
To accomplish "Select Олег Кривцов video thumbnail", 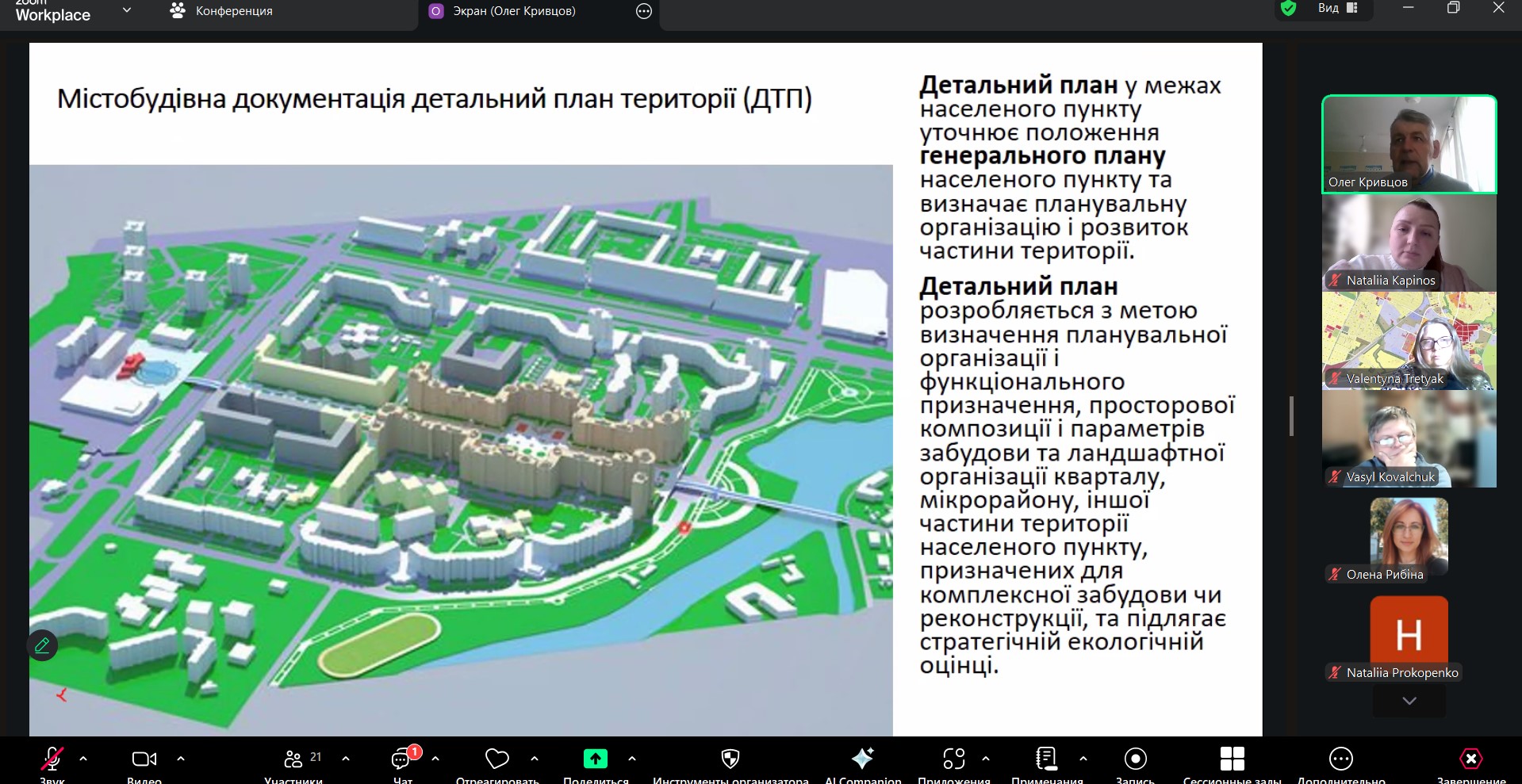I will tap(1409, 143).
